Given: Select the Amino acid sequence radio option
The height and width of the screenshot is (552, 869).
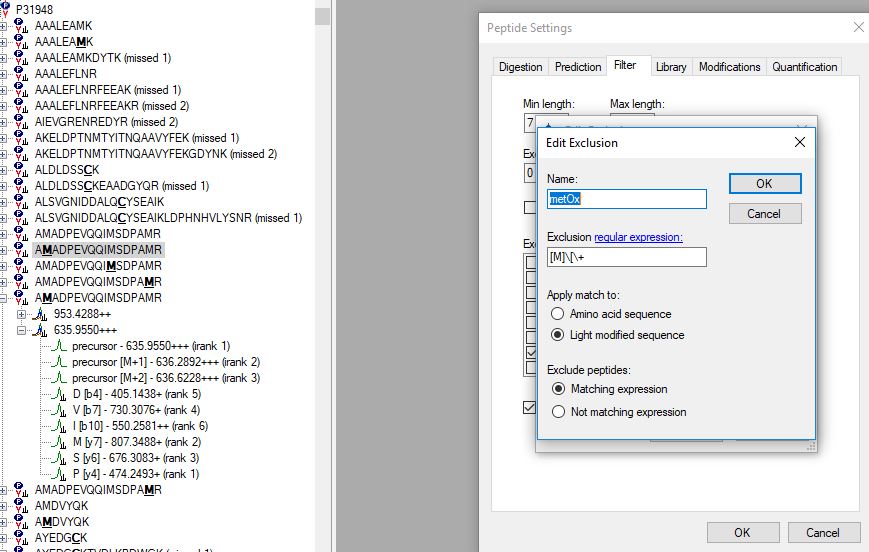Looking at the screenshot, I should (557, 314).
